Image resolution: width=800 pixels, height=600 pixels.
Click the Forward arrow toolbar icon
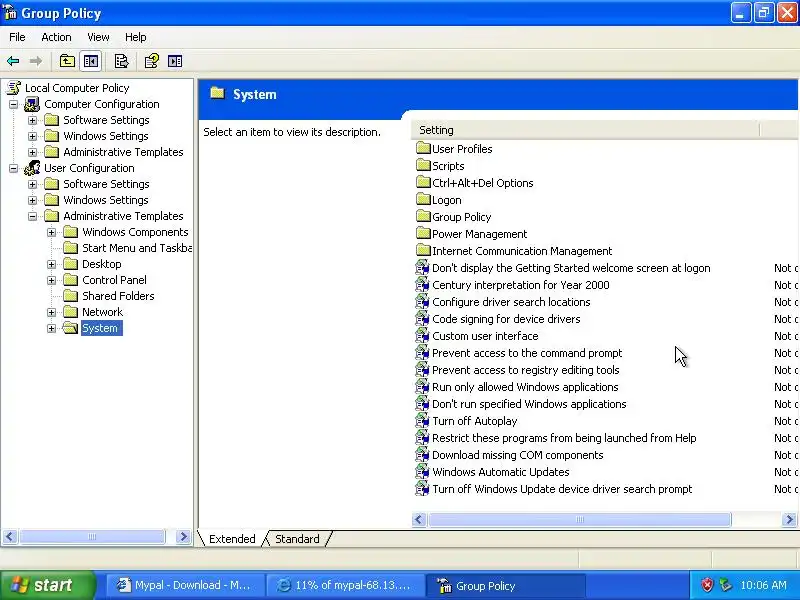(x=36, y=61)
